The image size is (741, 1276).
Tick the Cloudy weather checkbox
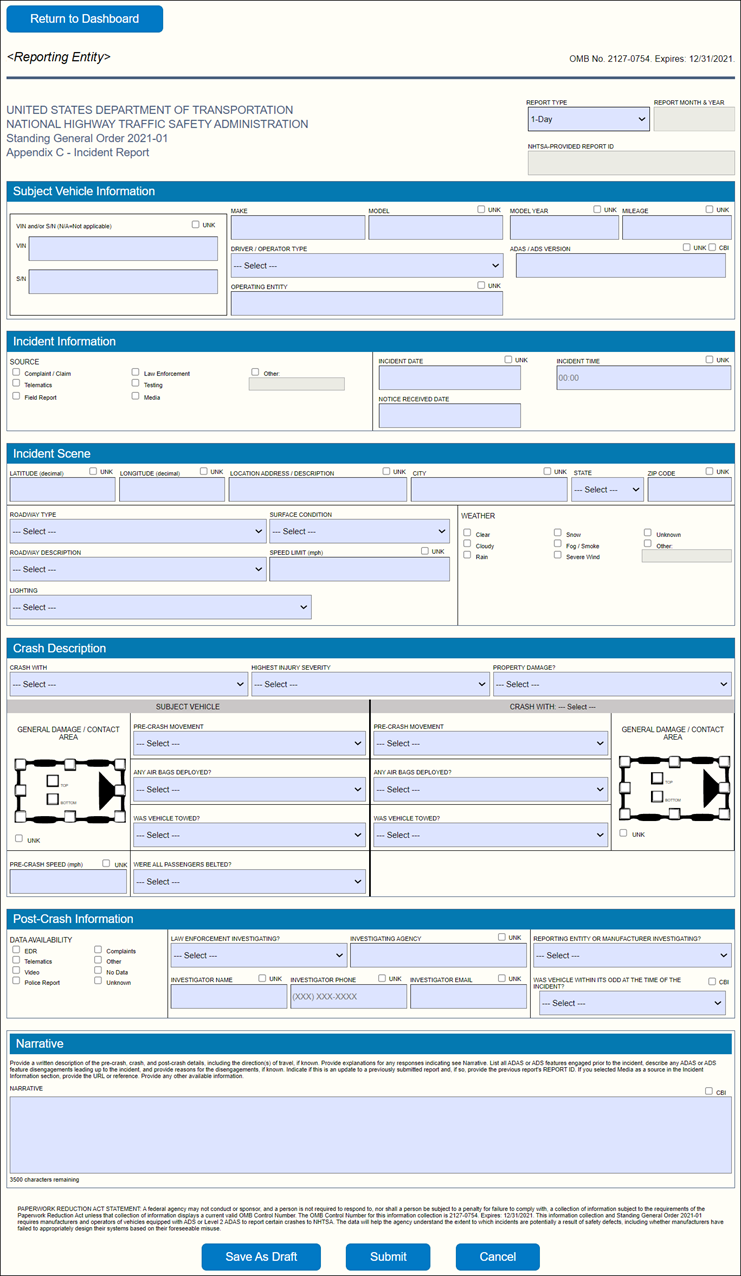(x=467, y=545)
